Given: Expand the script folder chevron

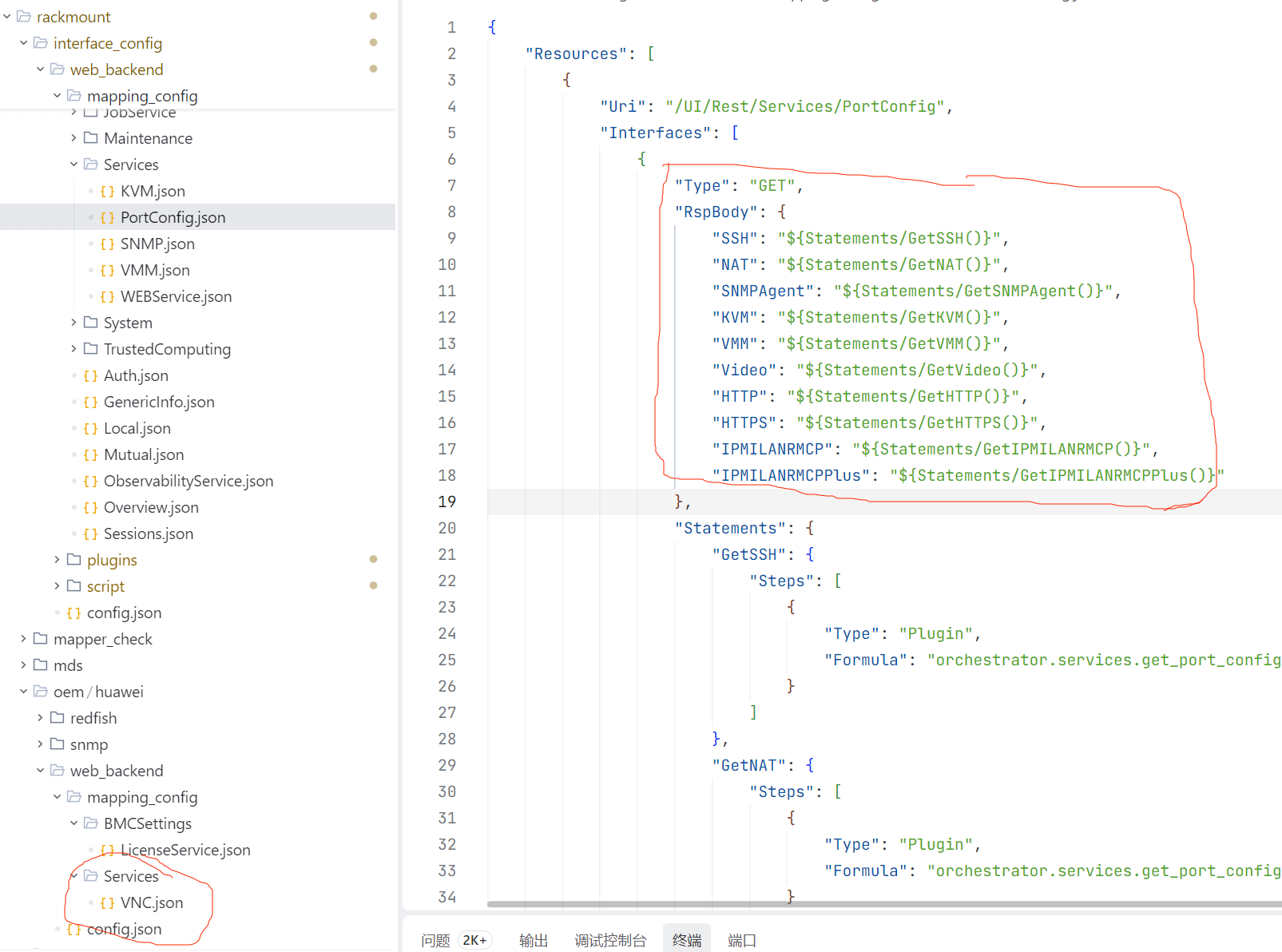Looking at the screenshot, I should 57,586.
